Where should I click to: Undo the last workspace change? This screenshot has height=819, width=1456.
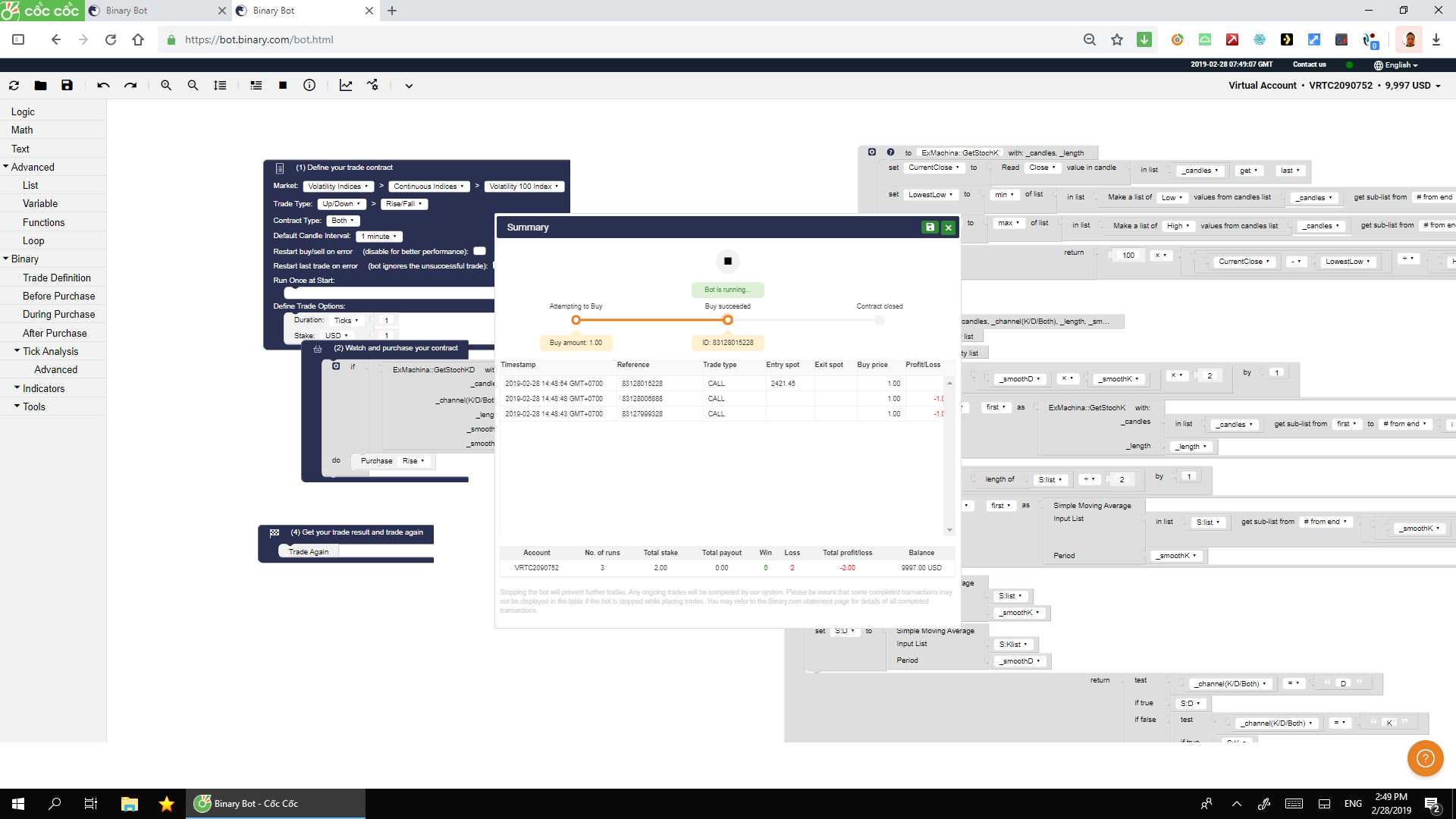click(x=104, y=85)
